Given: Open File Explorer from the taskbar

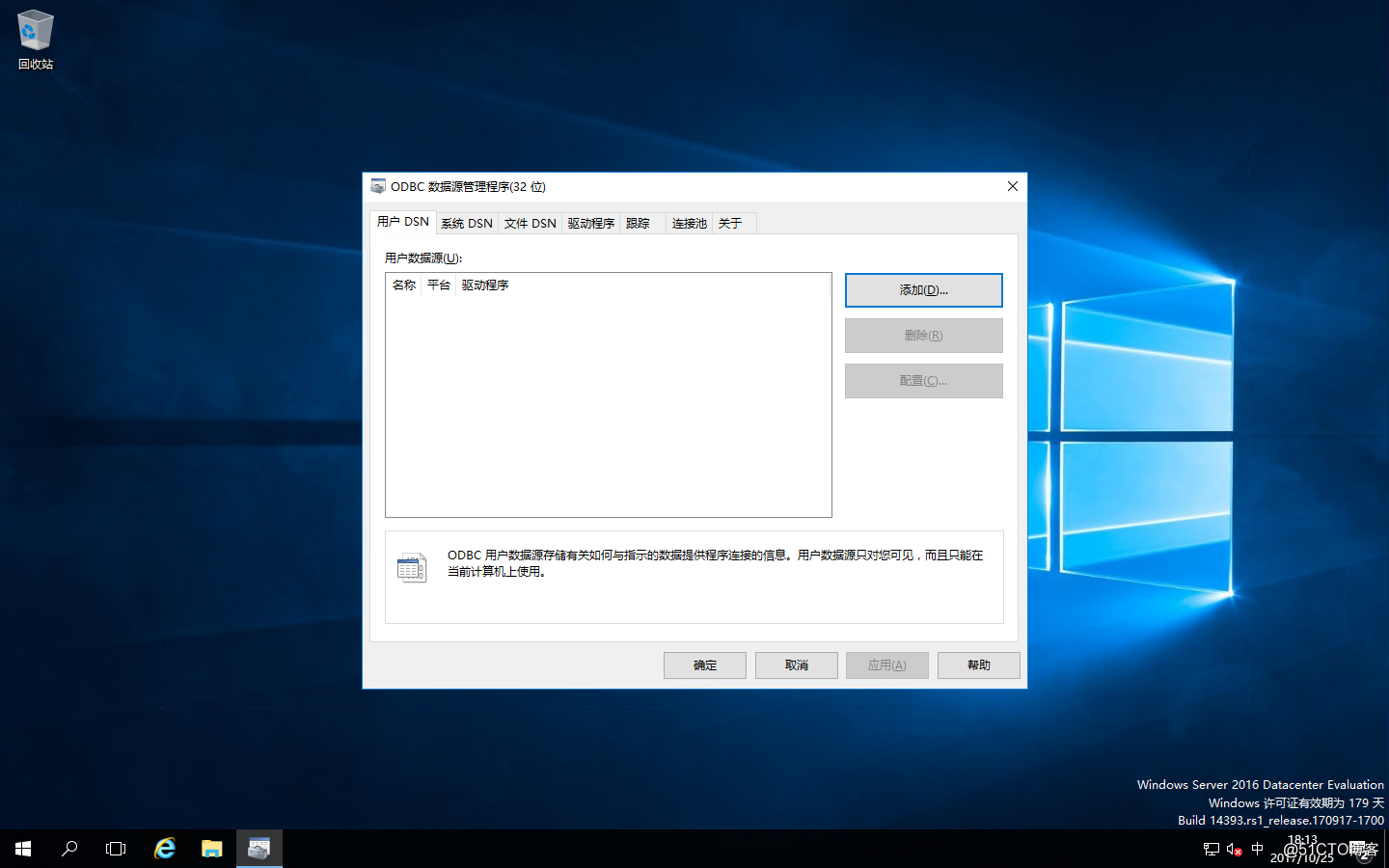Looking at the screenshot, I should tap(212, 849).
